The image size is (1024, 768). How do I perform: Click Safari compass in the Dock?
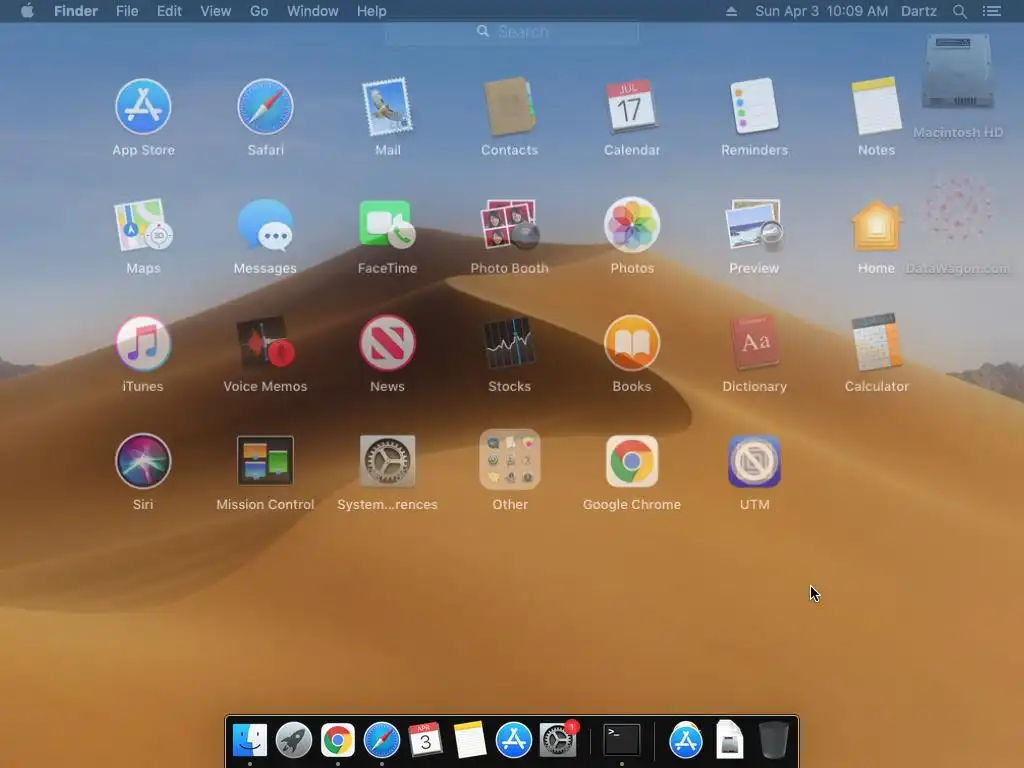(x=382, y=740)
